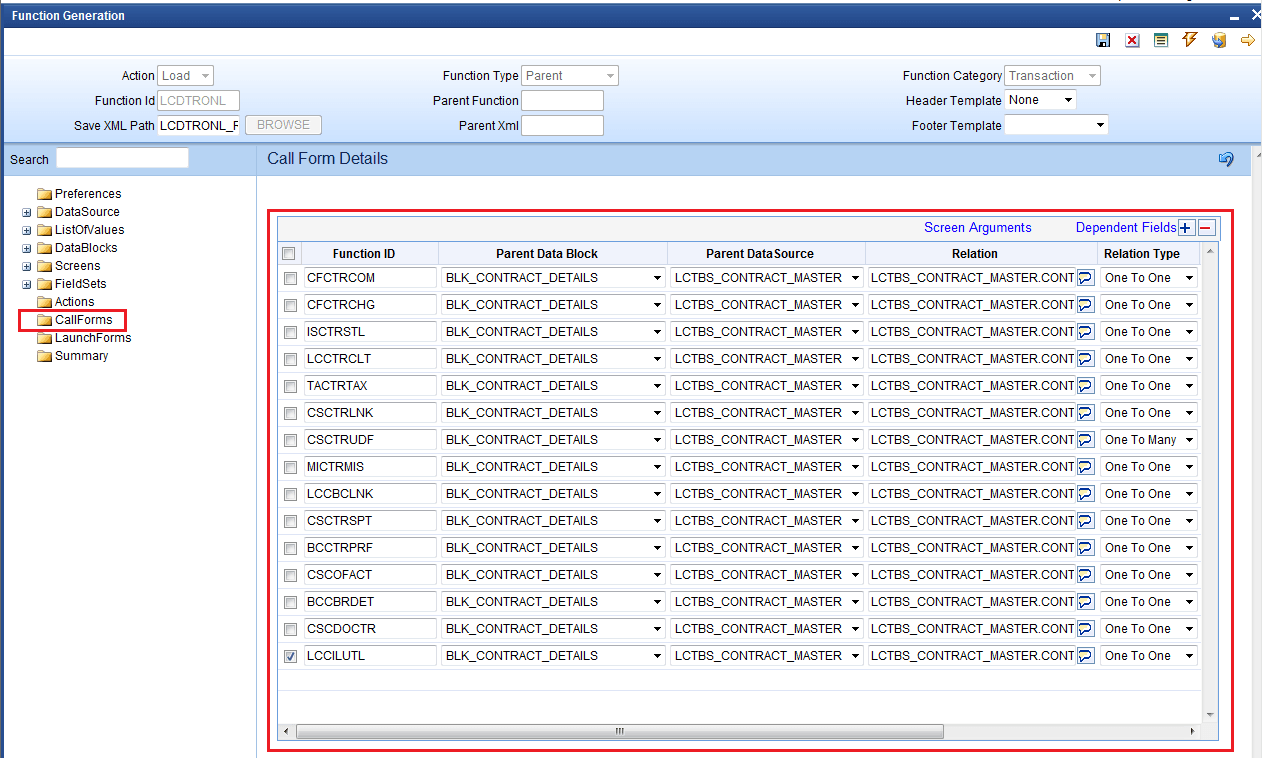Image resolution: width=1263 pixels, height=758 pixels.
Task: Open the Summary tree item
Action: [x=81, y=356]
